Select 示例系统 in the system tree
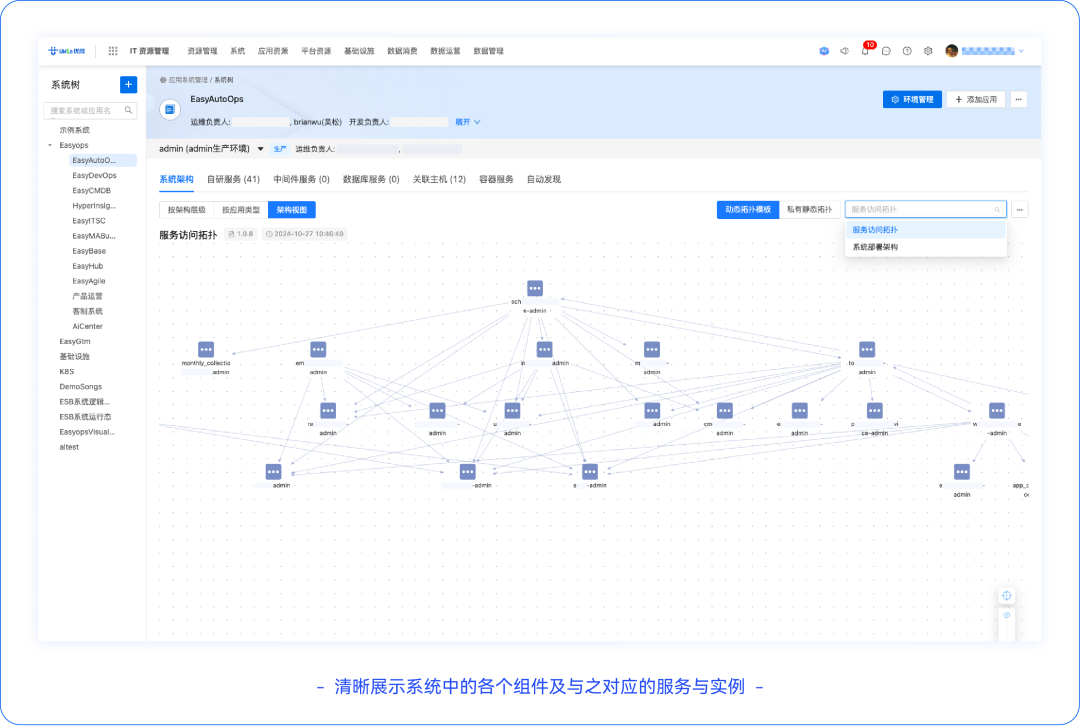This screenshot has height=727, width=1080. click(74, 130)
